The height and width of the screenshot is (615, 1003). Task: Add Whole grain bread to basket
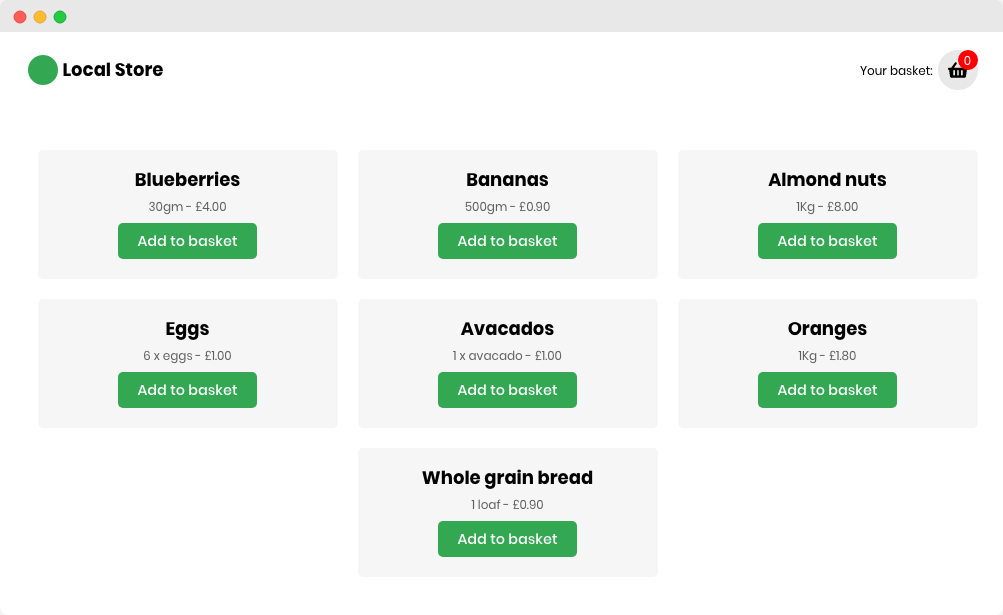pyautogui.click(x=507, y=539)
